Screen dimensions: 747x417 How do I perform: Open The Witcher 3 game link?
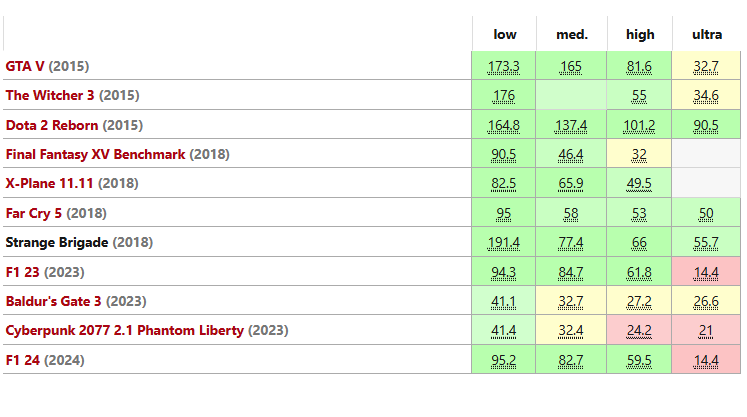pos(50,95)
